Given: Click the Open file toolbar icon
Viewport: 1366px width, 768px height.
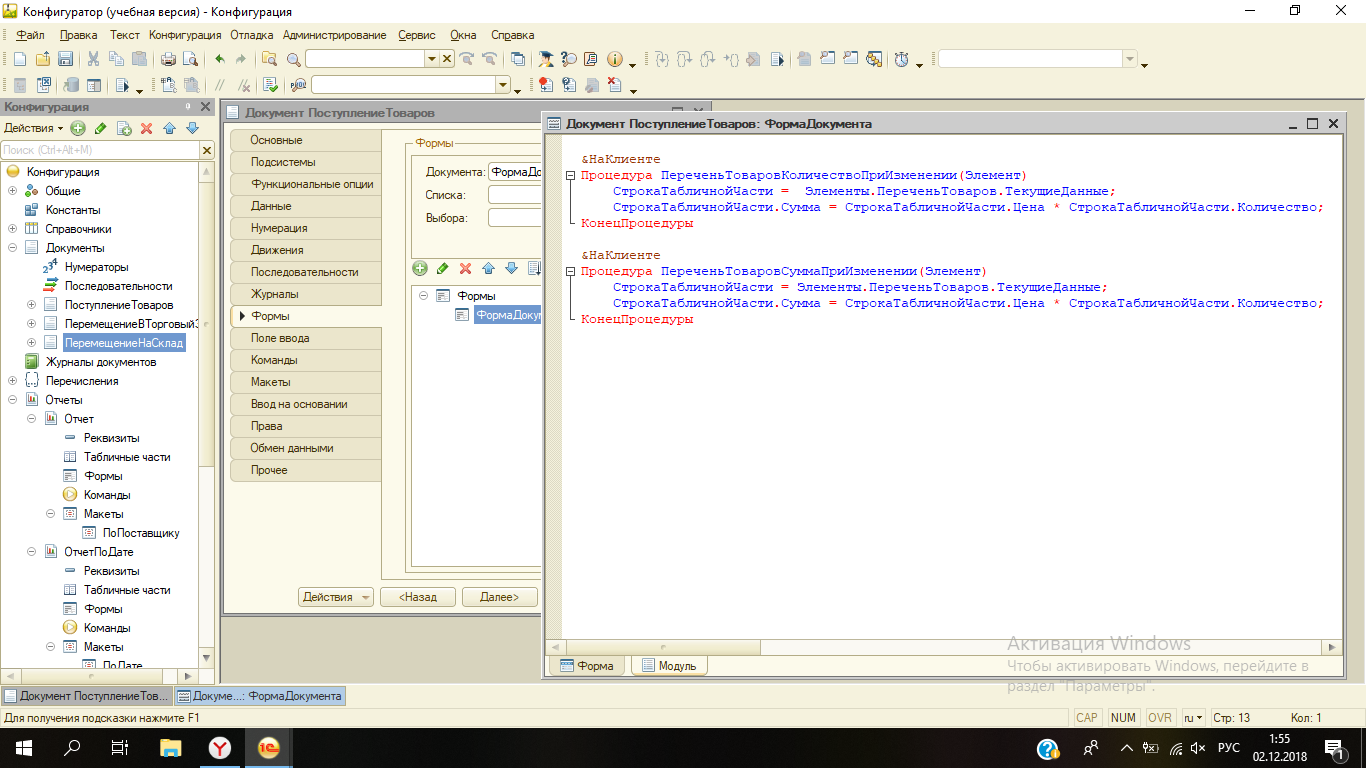Looking at the screenshot, I should pyautogui.click(x=44, y=59).
